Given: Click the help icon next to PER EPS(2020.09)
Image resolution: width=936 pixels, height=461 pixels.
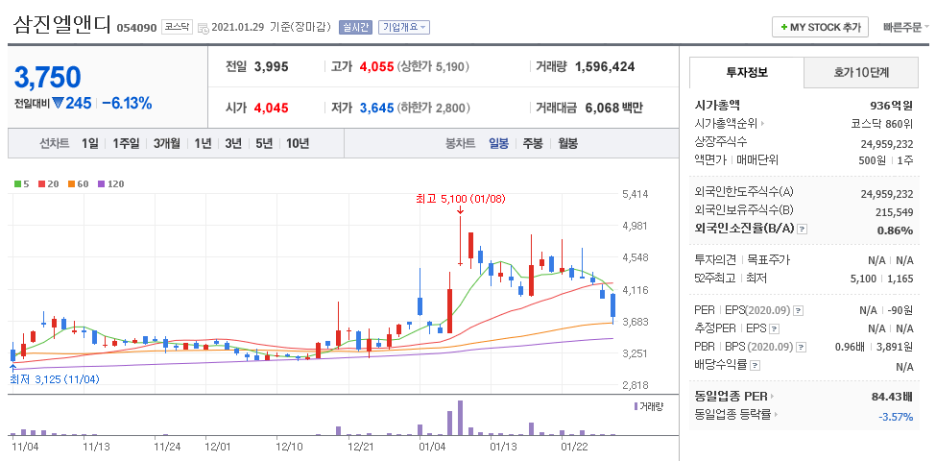Looking at the screenshot, I should 799,311.
